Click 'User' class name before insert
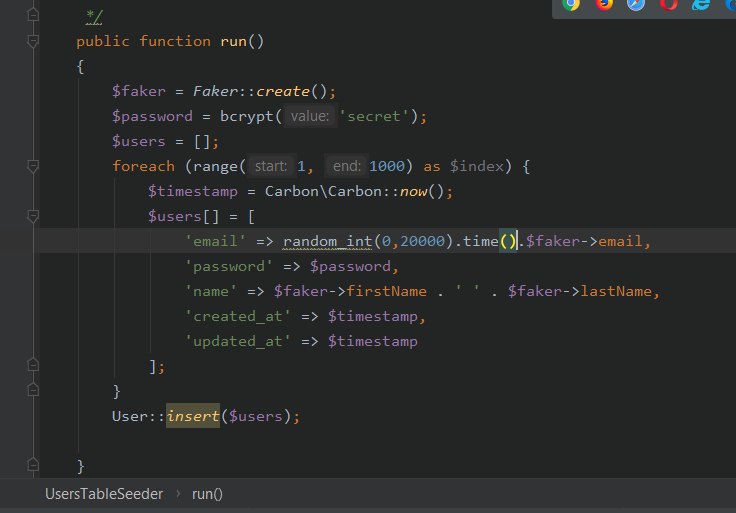Image resolution: width=736 pixels, height=513 pixels. coord(130,416)
